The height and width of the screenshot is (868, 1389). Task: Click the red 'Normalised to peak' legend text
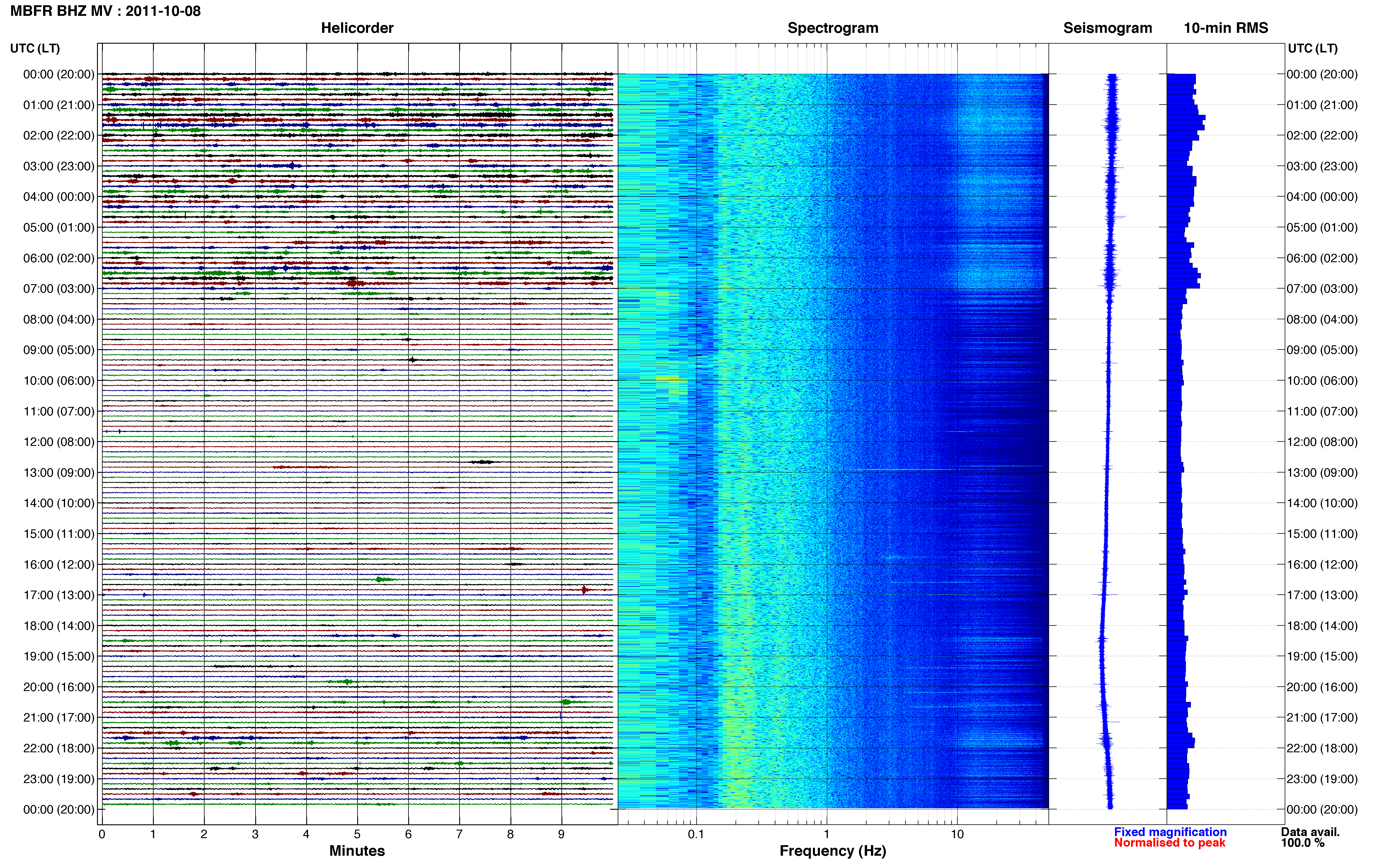1170,843
